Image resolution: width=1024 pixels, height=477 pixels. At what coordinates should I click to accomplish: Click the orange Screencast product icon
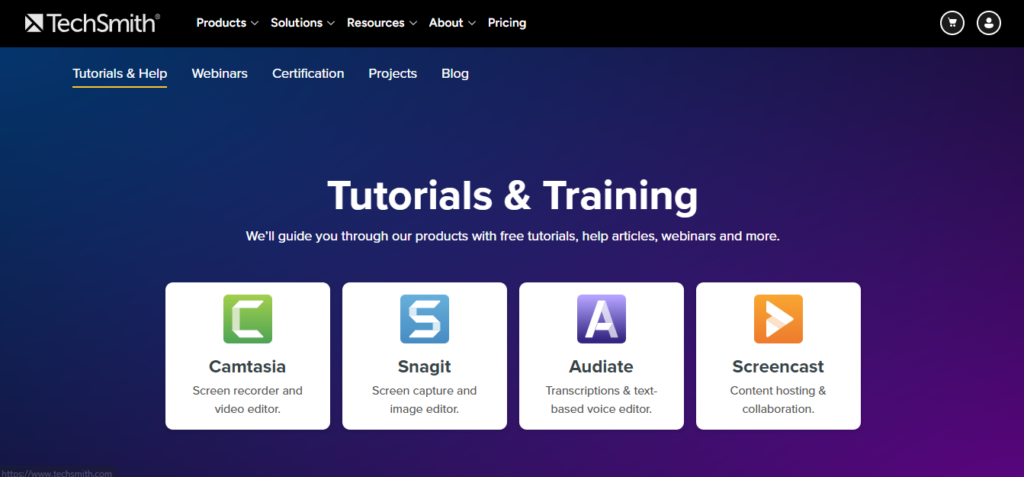click(778, 319)
